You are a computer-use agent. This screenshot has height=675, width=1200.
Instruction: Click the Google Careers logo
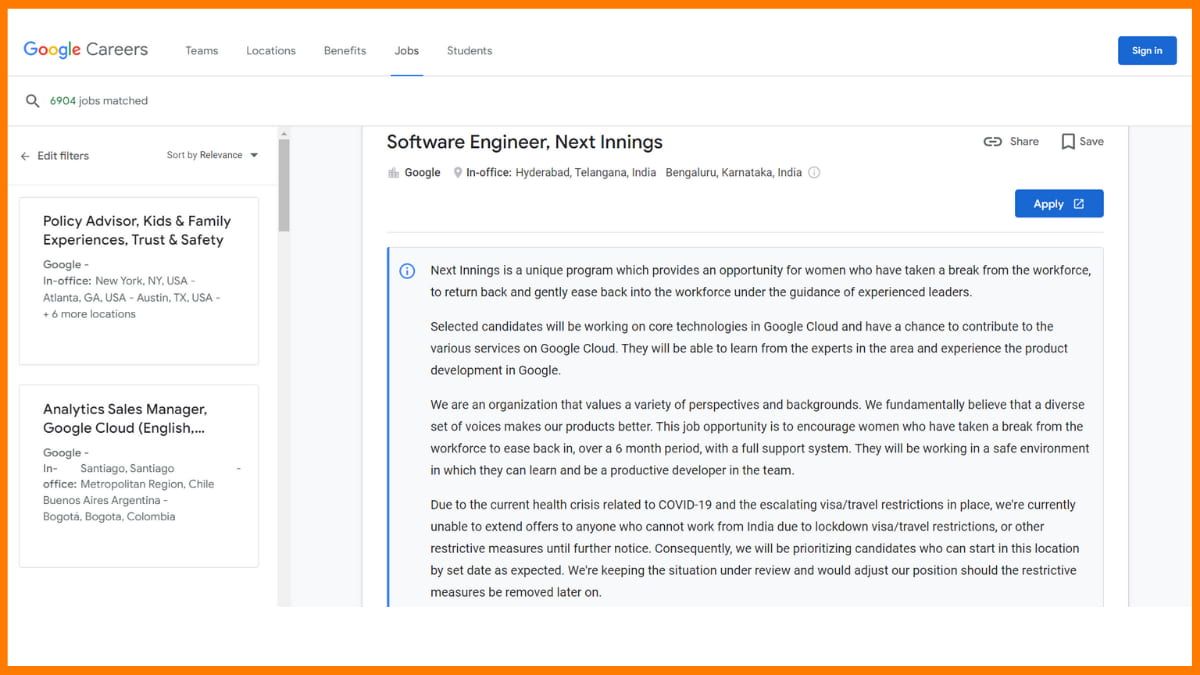pyautogui.click(x=85, y=50)
